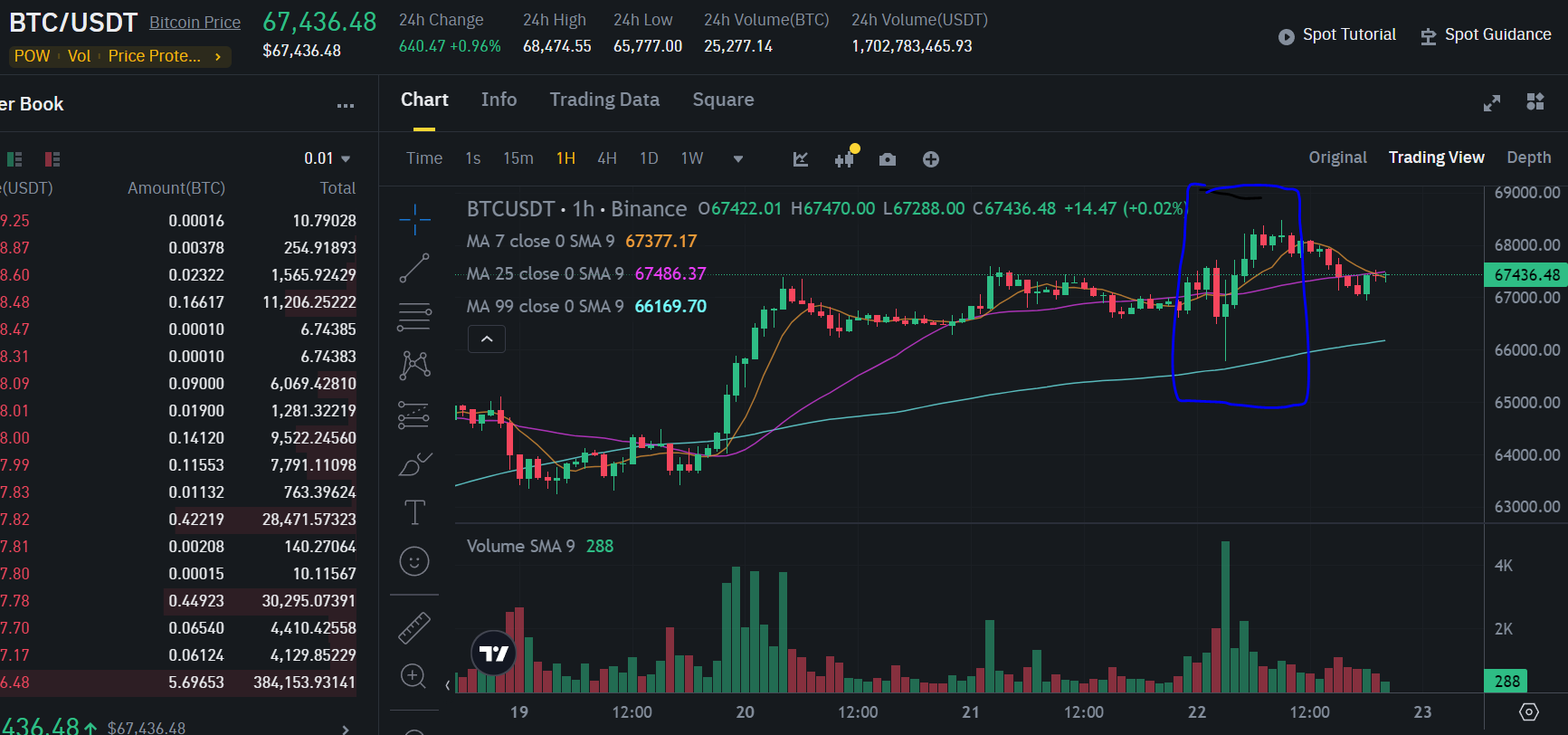This screenshot has width=1568, height=735.
Task: Click the zoom in magnifier tool
Action: click(x=413, y=676)
